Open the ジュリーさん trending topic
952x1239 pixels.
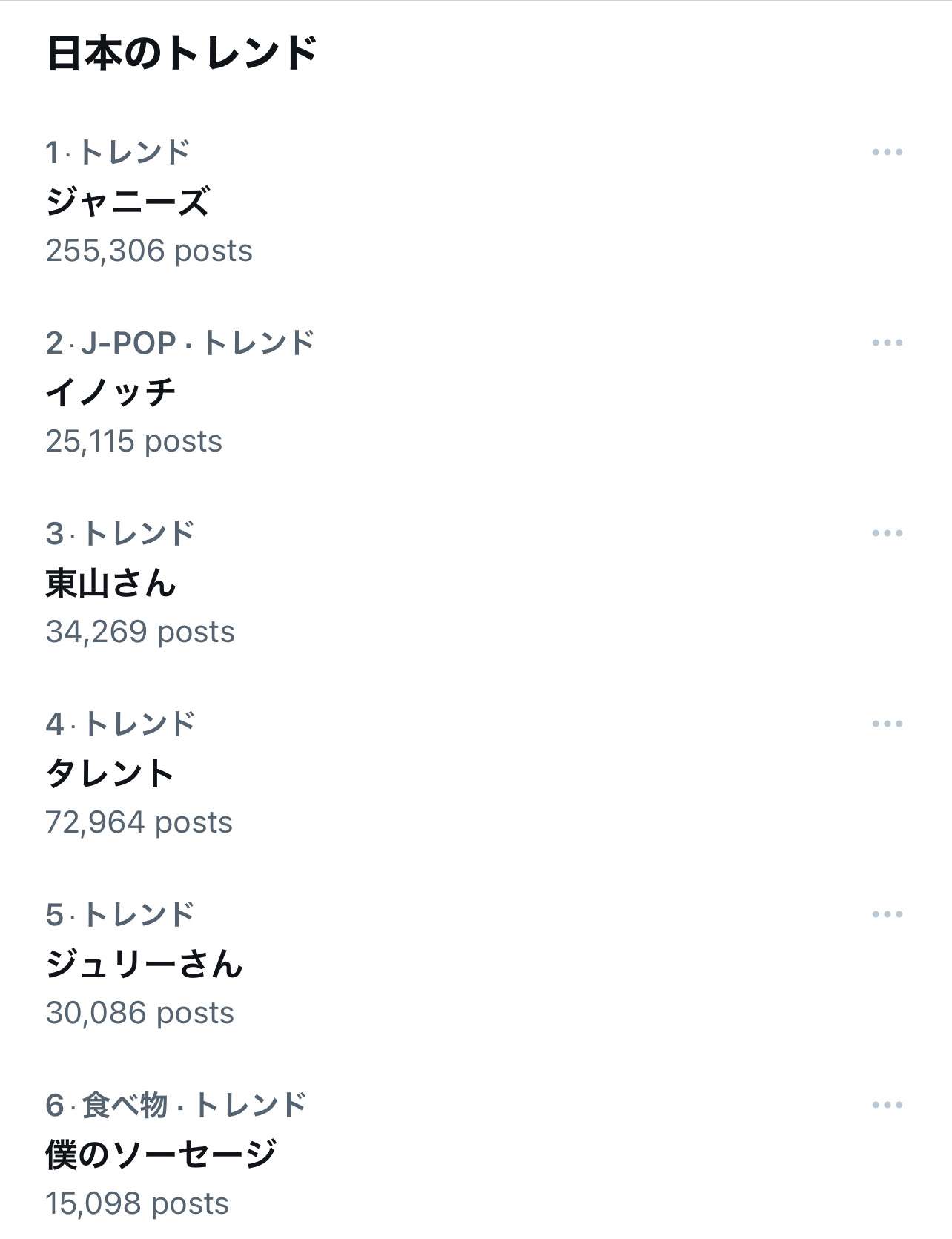(144, 964)
